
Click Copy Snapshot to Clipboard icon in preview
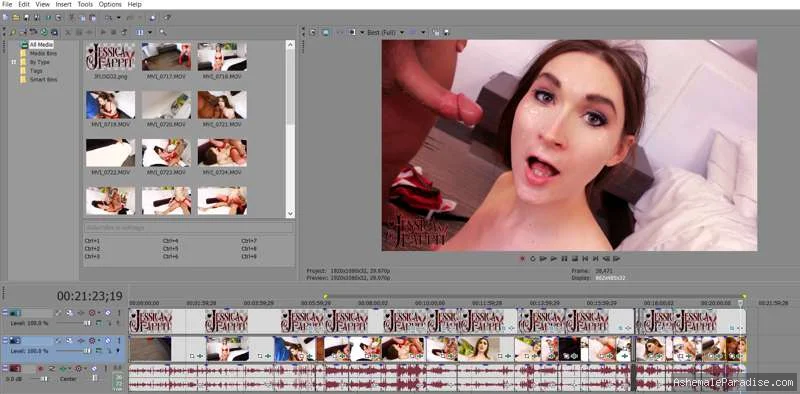pos(436,33)
